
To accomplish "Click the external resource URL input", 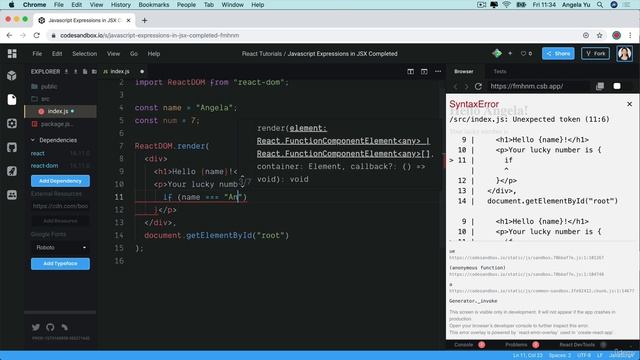I will point(60,206).
